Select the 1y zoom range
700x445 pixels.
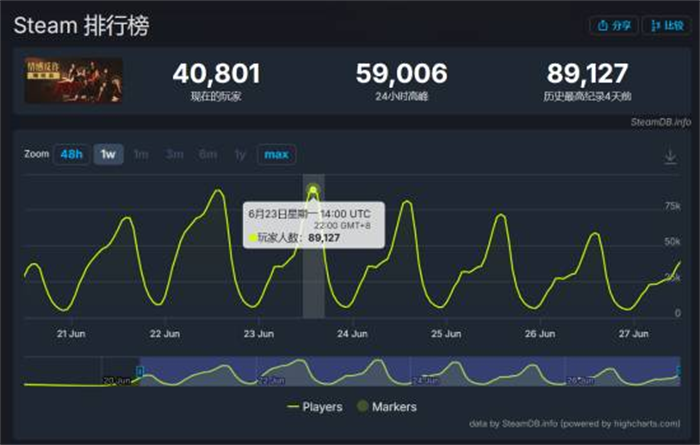(240, 154)
